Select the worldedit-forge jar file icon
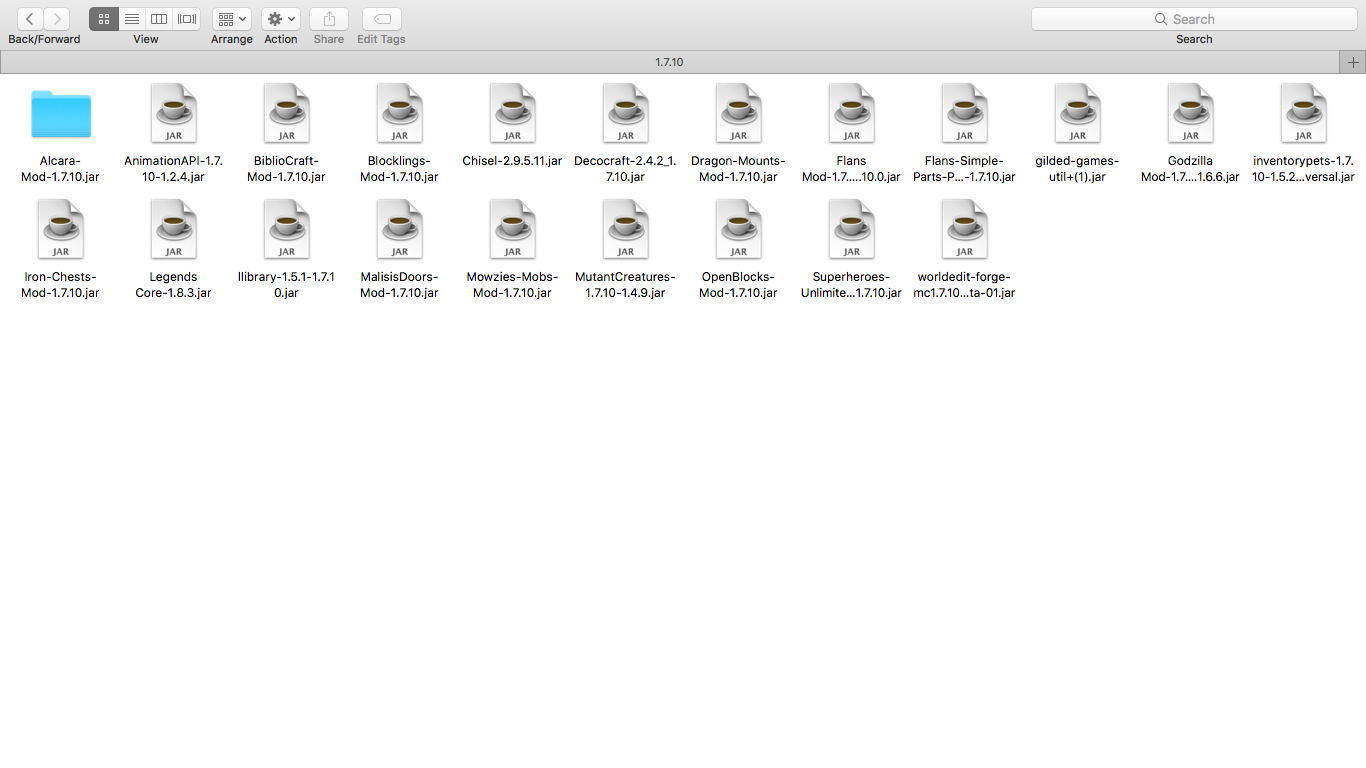 point(965,229)
